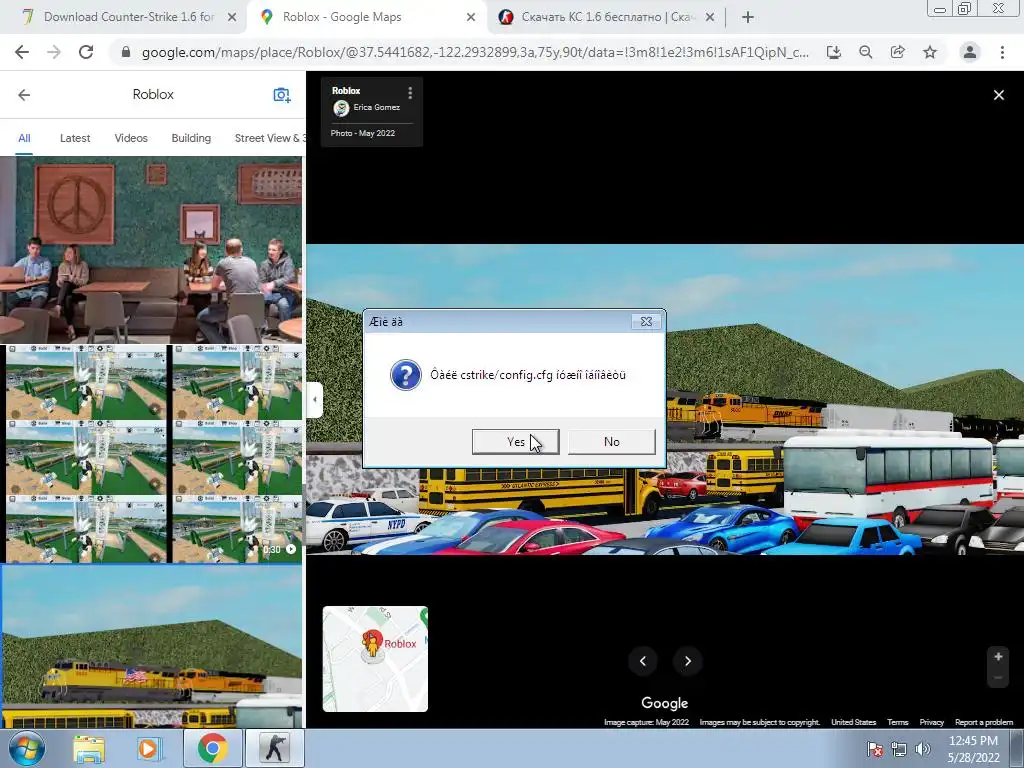This screenshot has width=1024, height=768.
Task: Show the next photo
Action: click(x=688, y=661)
